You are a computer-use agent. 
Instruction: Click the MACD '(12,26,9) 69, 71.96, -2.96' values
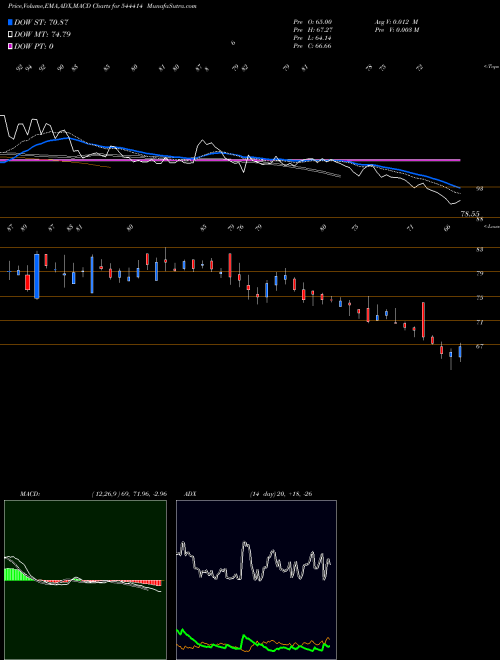point(129,494)
